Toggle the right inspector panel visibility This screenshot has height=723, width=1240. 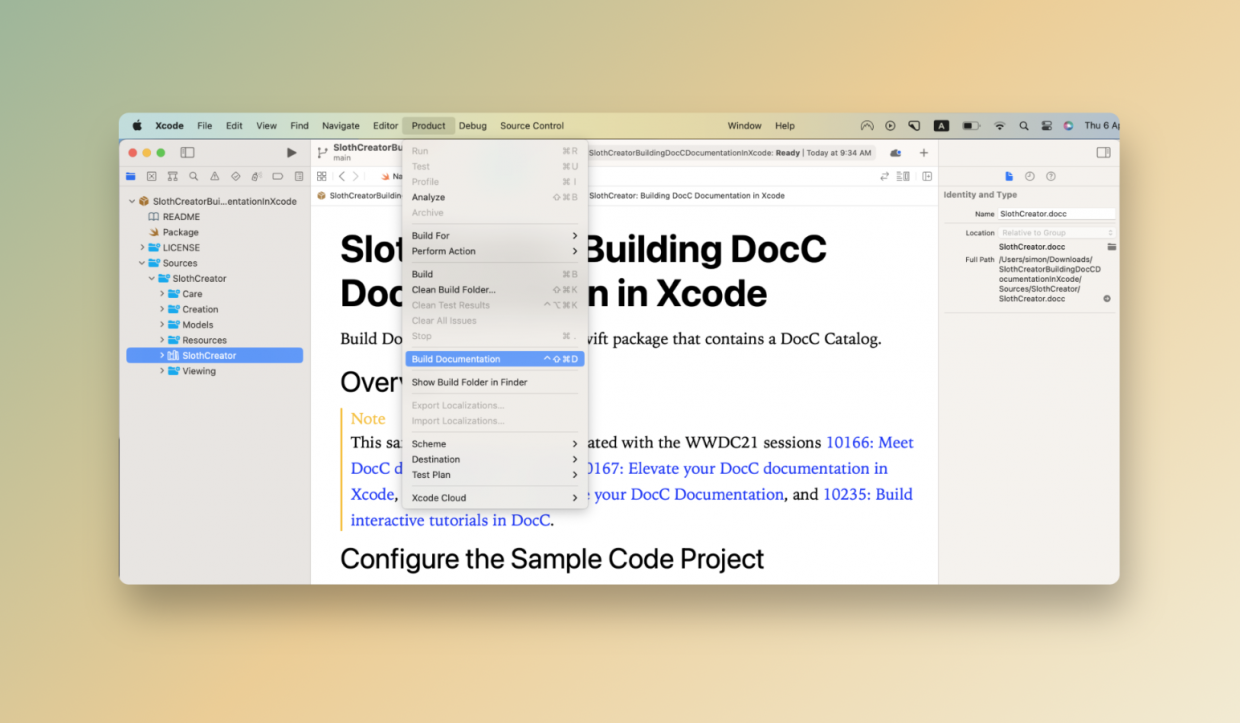[1103, 152]
